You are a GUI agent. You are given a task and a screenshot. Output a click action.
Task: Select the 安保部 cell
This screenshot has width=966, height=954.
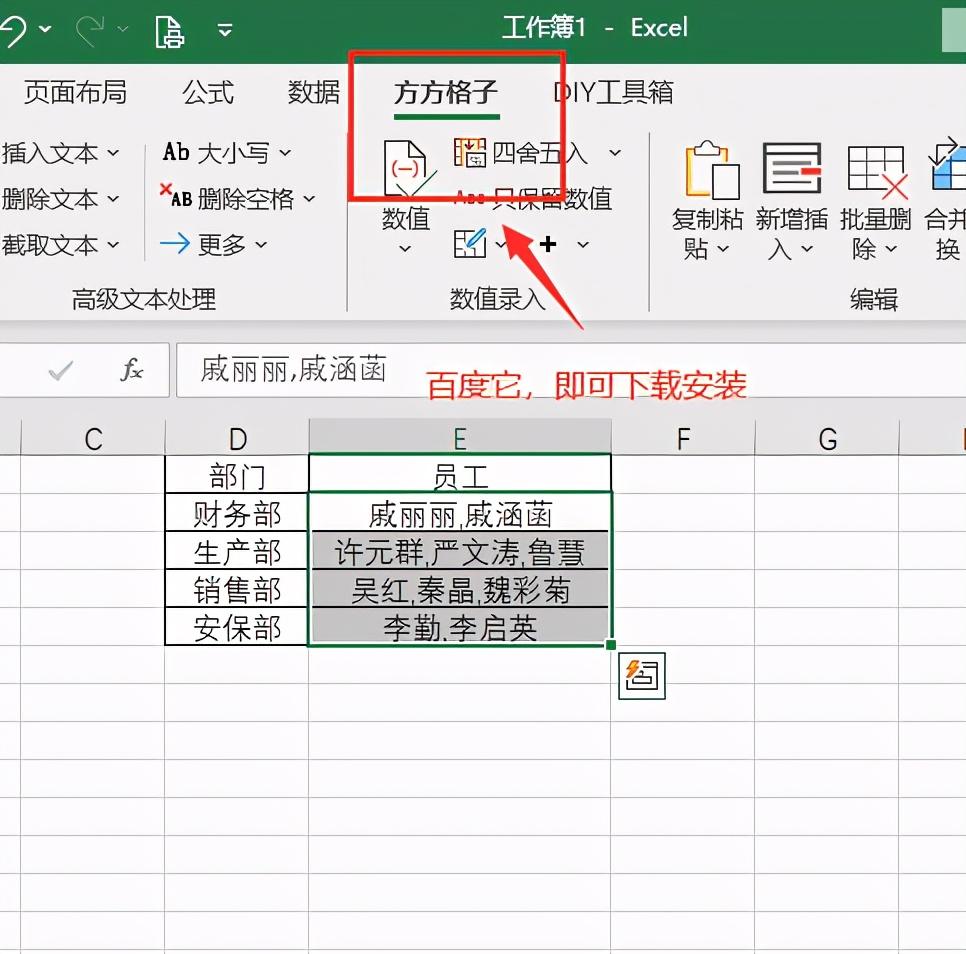tap(237, 627)
